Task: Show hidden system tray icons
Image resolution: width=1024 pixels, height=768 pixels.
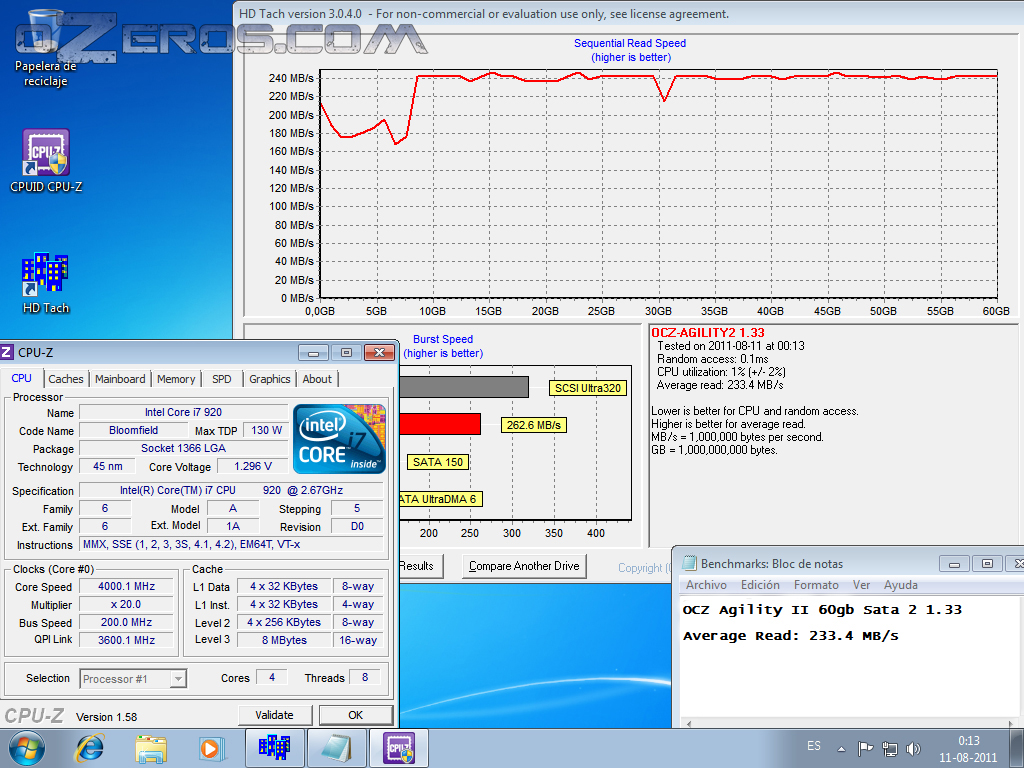Action: (841, 749)
